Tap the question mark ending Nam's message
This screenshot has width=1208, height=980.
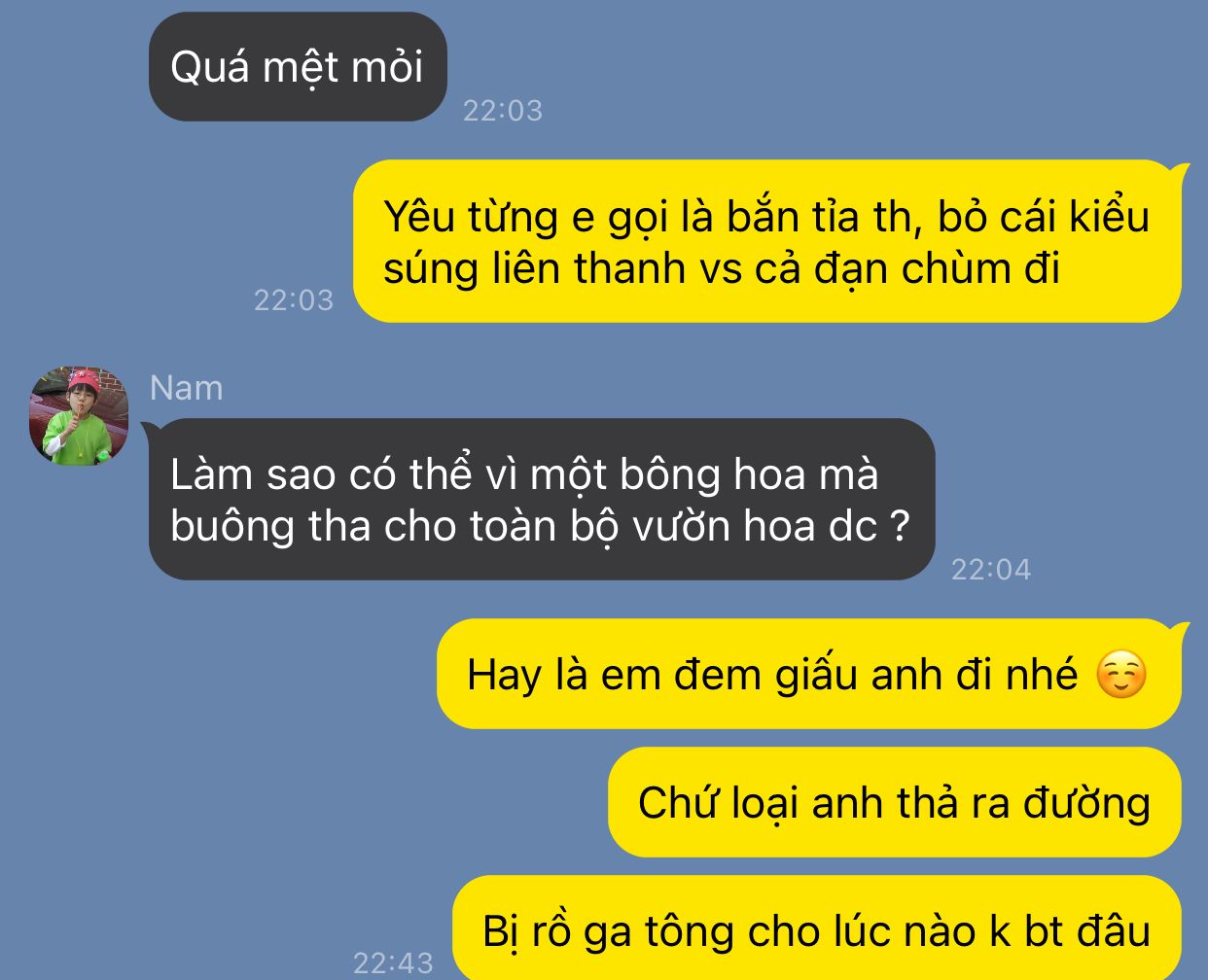pyautogui.click(x=900, y=526)
